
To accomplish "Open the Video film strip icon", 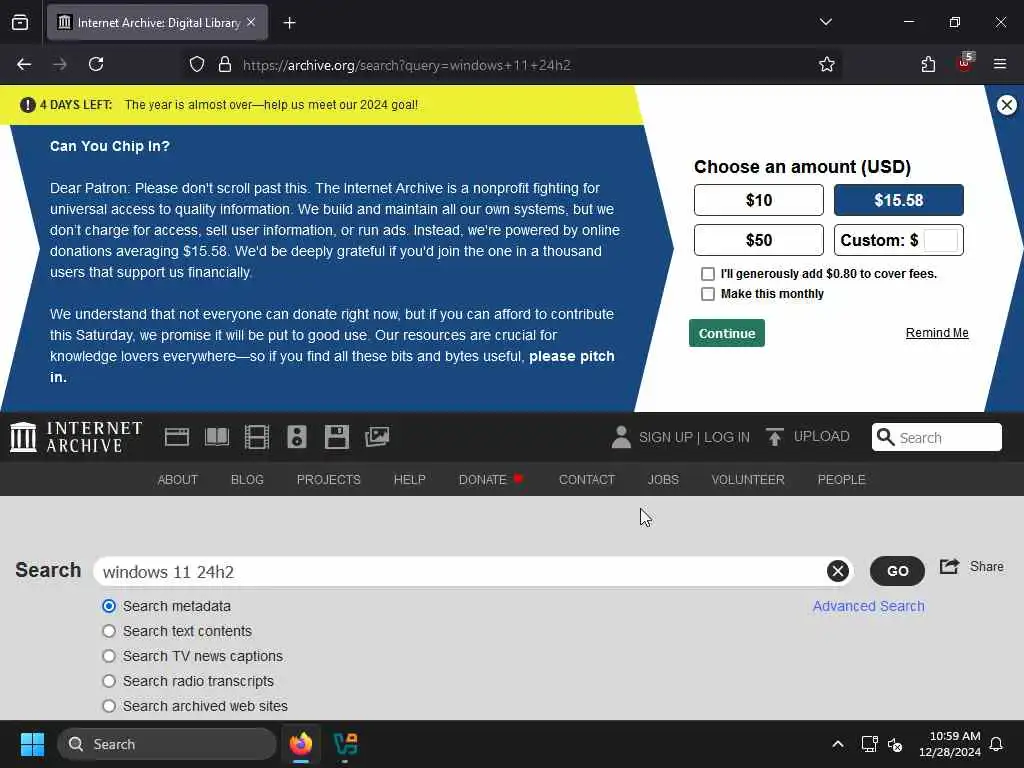I will [257, 437].
